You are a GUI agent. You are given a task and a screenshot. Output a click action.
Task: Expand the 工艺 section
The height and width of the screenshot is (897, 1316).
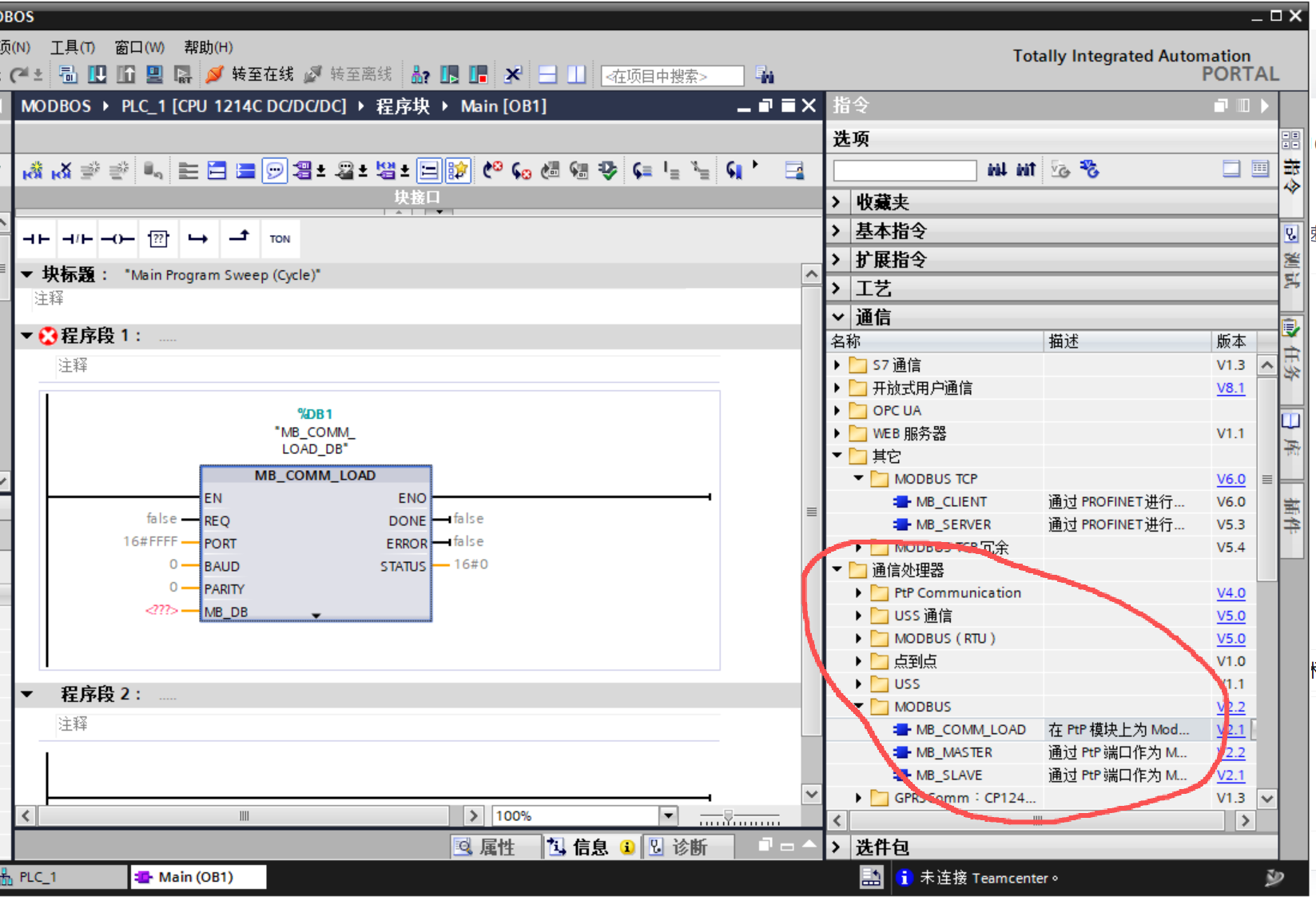(x=837, y=289)
